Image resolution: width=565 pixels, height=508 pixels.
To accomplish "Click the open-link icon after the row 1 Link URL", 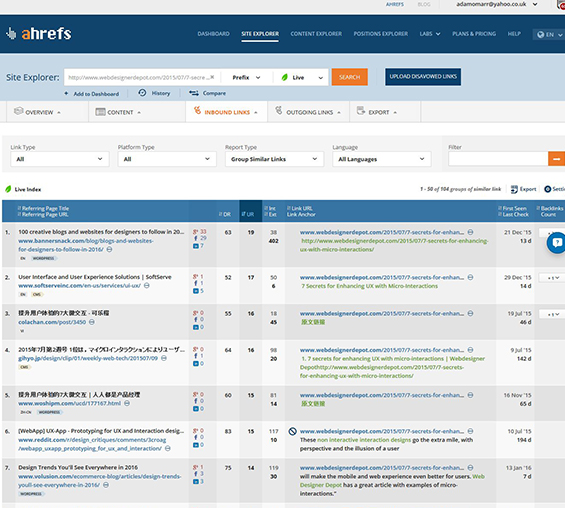I will point(470,232).
